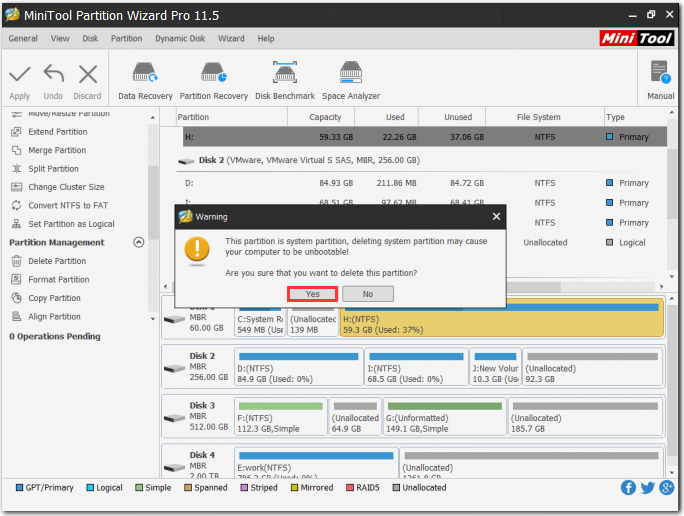Select J:New Volume block on Disk 2
Image resolution: width=684 pixels, height=516 pixels.
point(495,367)
